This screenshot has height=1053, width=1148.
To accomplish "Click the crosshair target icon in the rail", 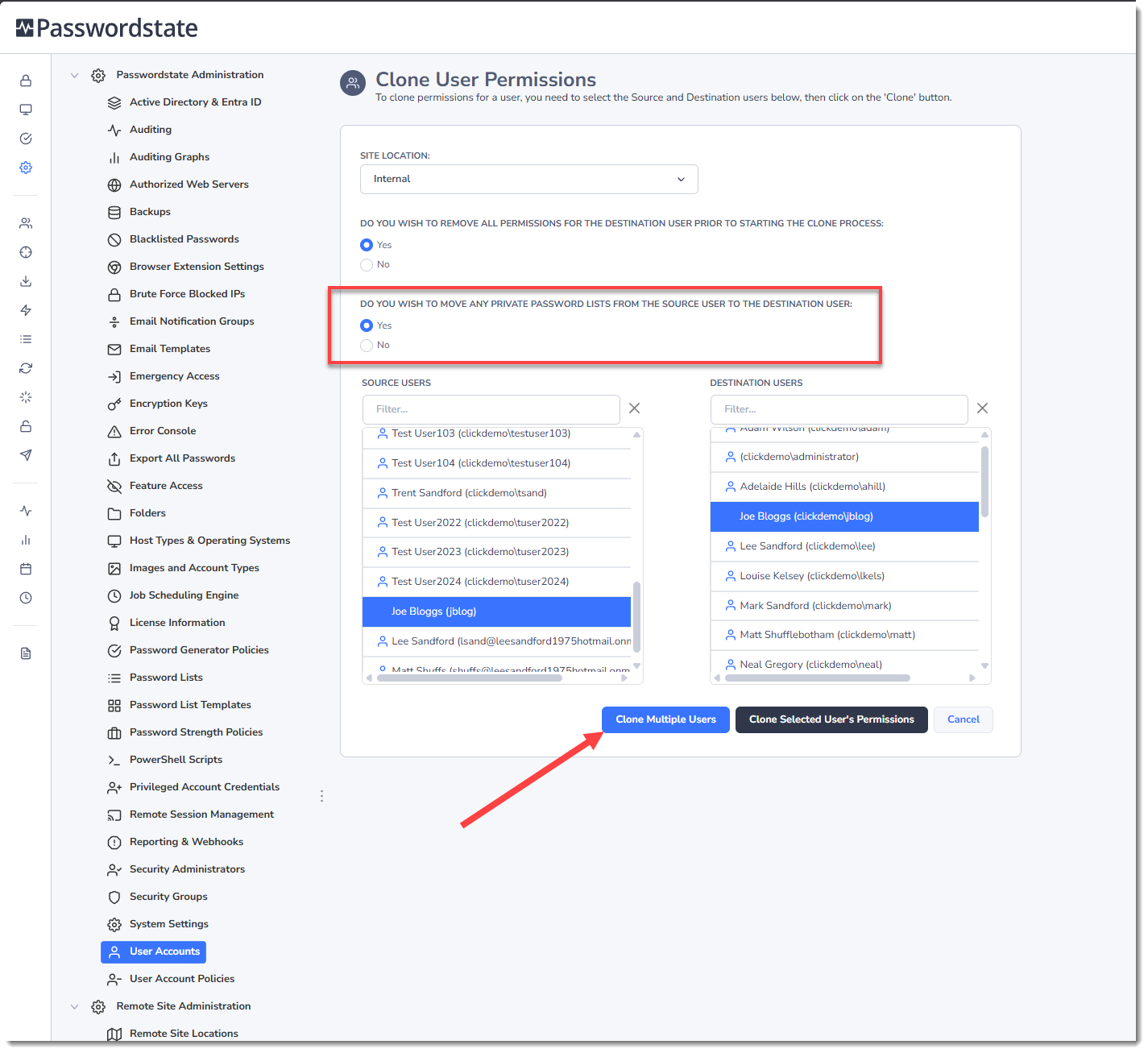I will pyautogui.click(x=26, y=252).
